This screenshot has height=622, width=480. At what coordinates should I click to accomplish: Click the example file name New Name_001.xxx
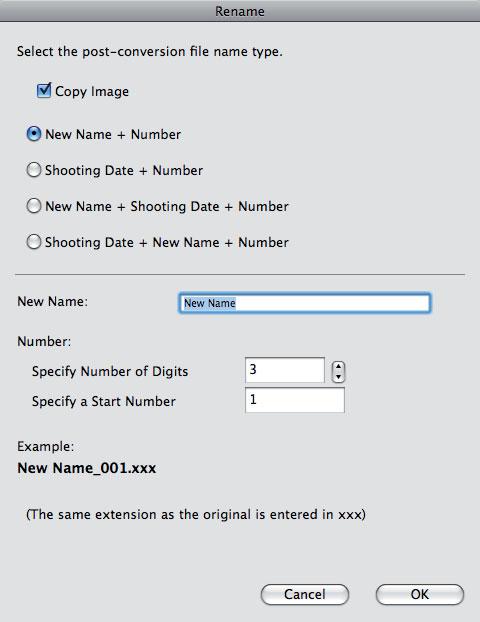tap(86, 468)
